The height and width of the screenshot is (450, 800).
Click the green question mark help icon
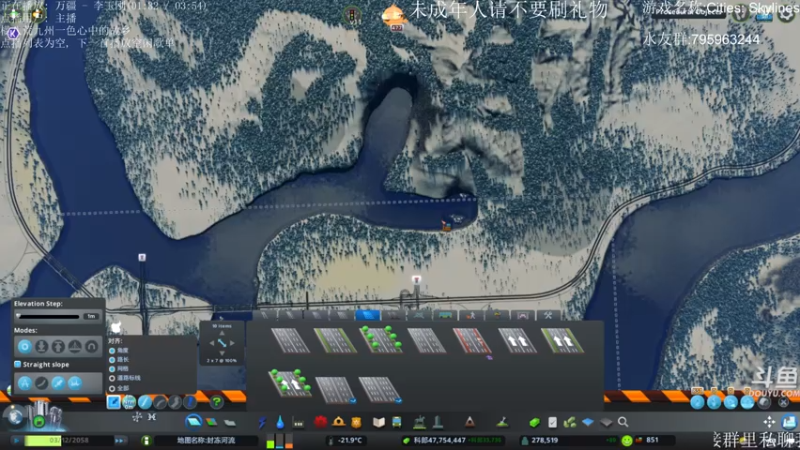[216, 402]
